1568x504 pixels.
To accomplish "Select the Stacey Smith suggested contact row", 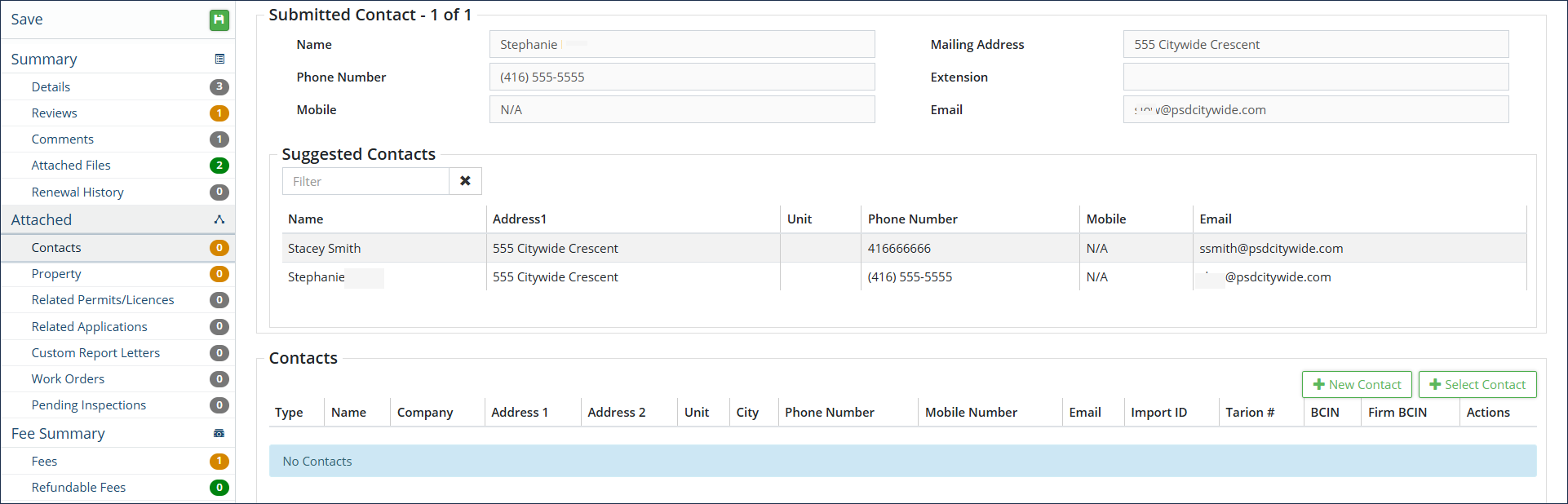I will pos(324,249).
